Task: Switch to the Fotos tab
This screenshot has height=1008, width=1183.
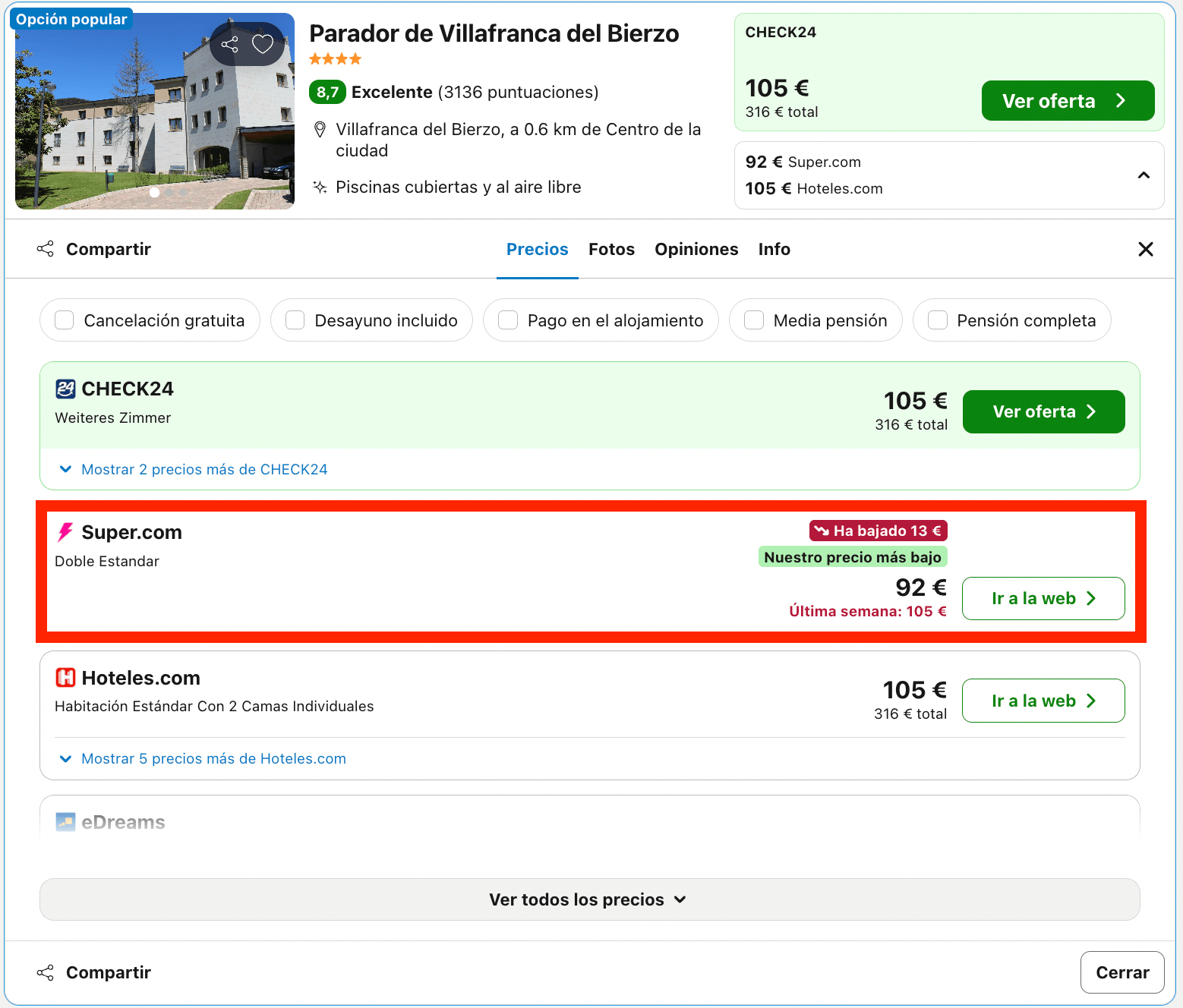Action: tap(611, 249)
